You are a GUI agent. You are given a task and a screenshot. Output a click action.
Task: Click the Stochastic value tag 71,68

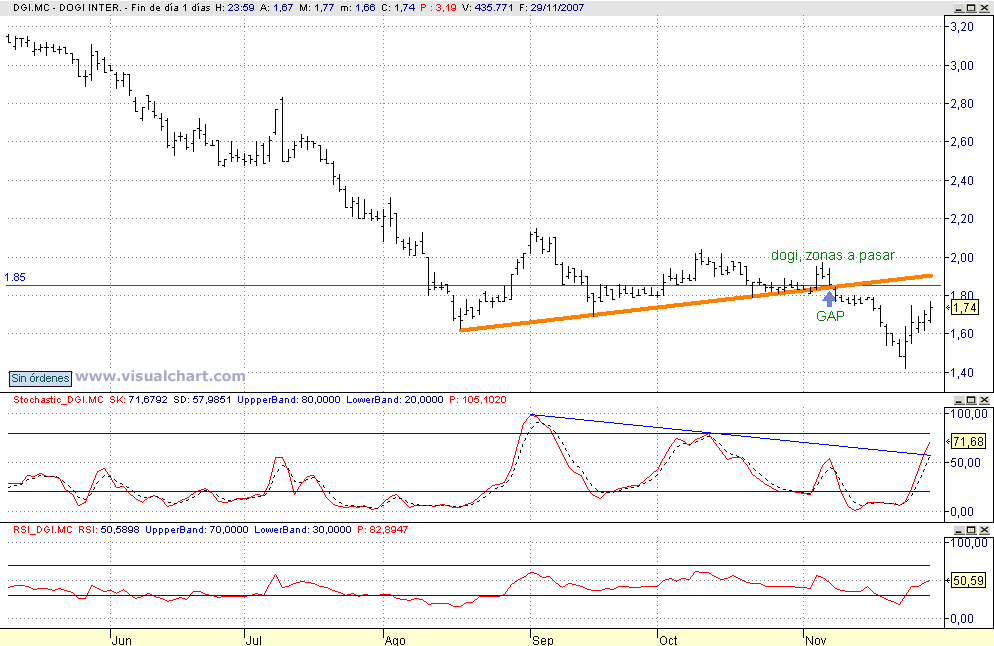coord(967,442)
